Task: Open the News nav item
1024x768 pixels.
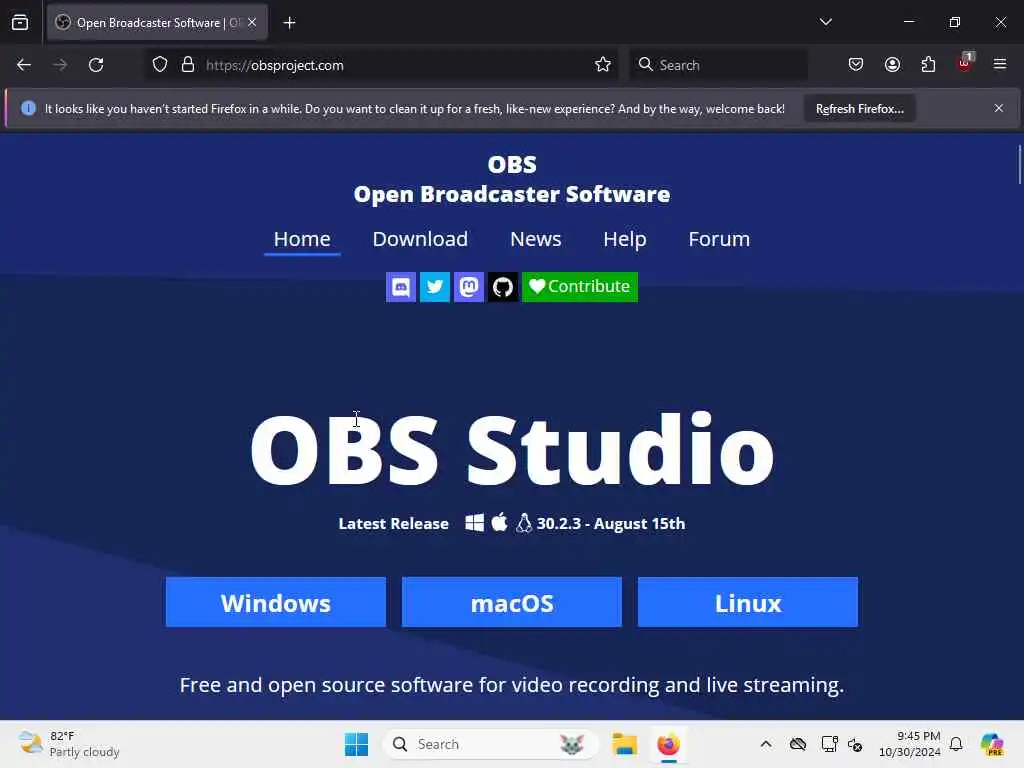Action: tap(536, 239)
